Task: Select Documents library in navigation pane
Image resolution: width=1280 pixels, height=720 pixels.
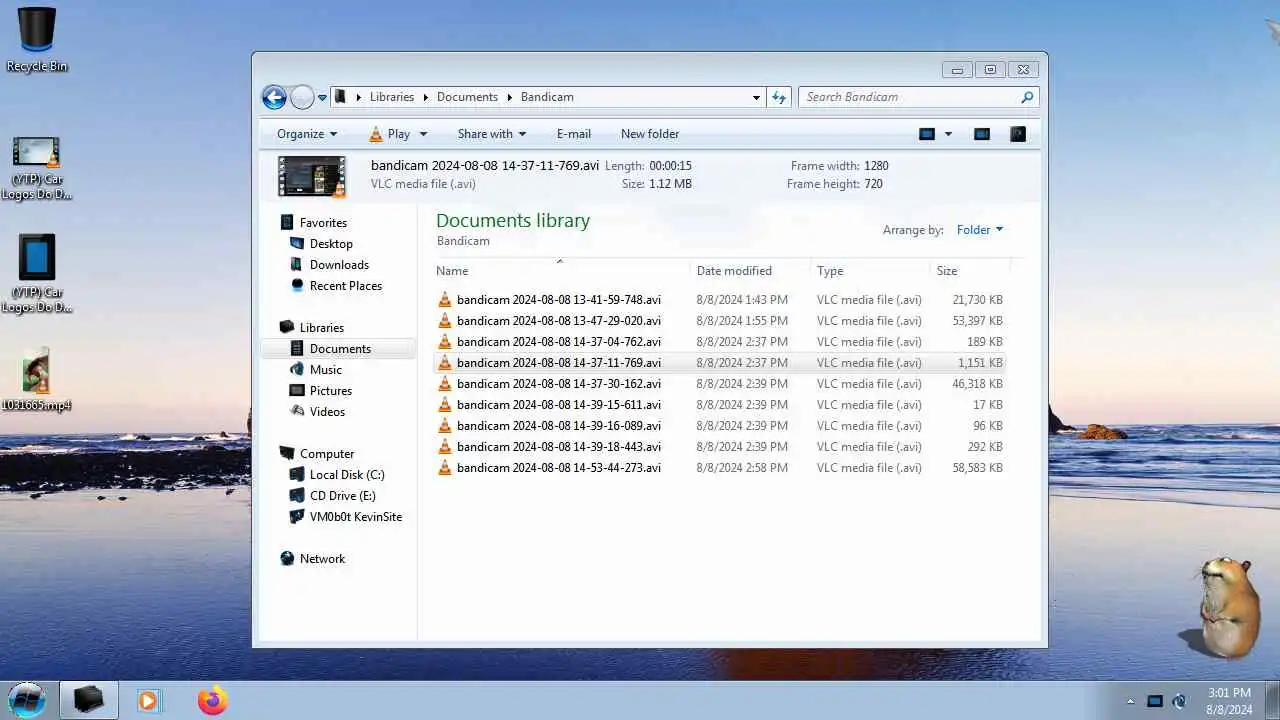Action: (x=340, y=349)
